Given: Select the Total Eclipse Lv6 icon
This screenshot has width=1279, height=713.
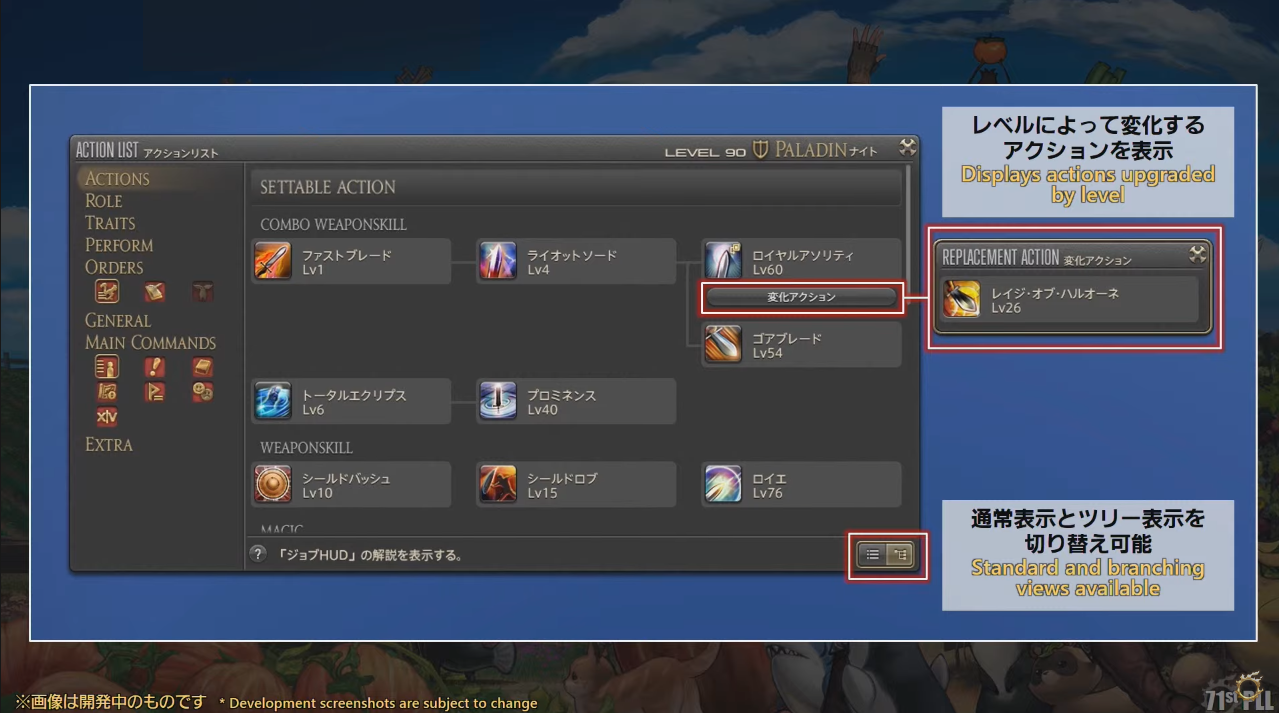Looking at the screenshot, I should click(272, 401).
